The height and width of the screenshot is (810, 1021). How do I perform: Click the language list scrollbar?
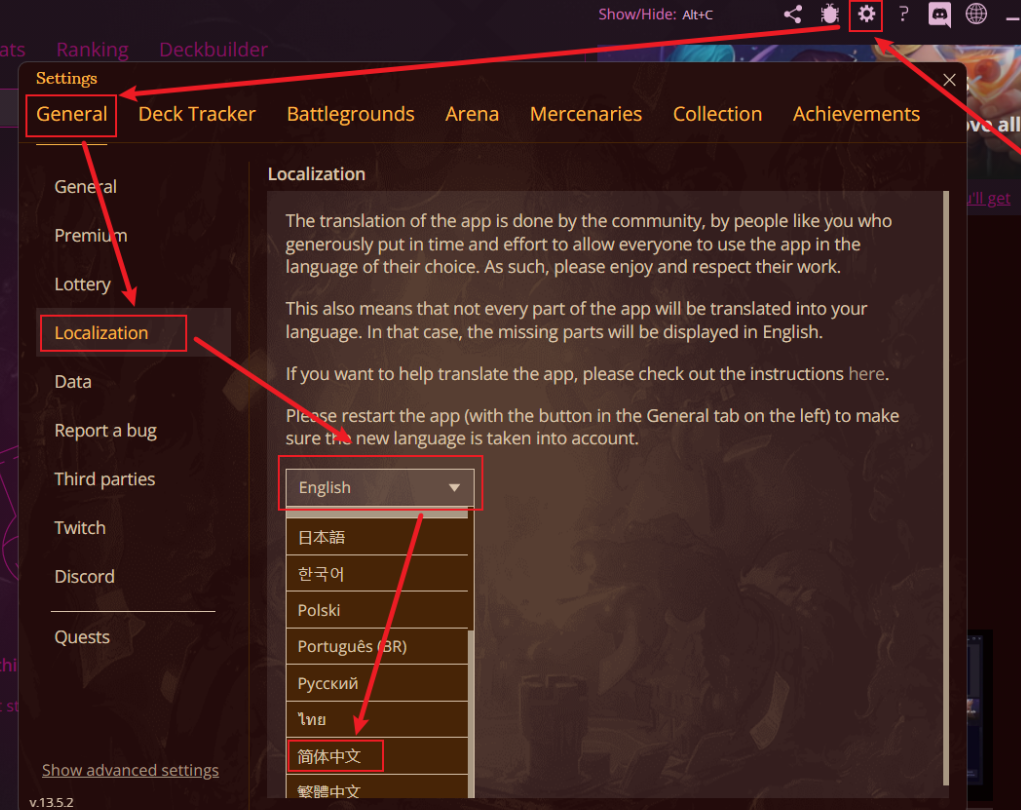(x=471, y=713)
